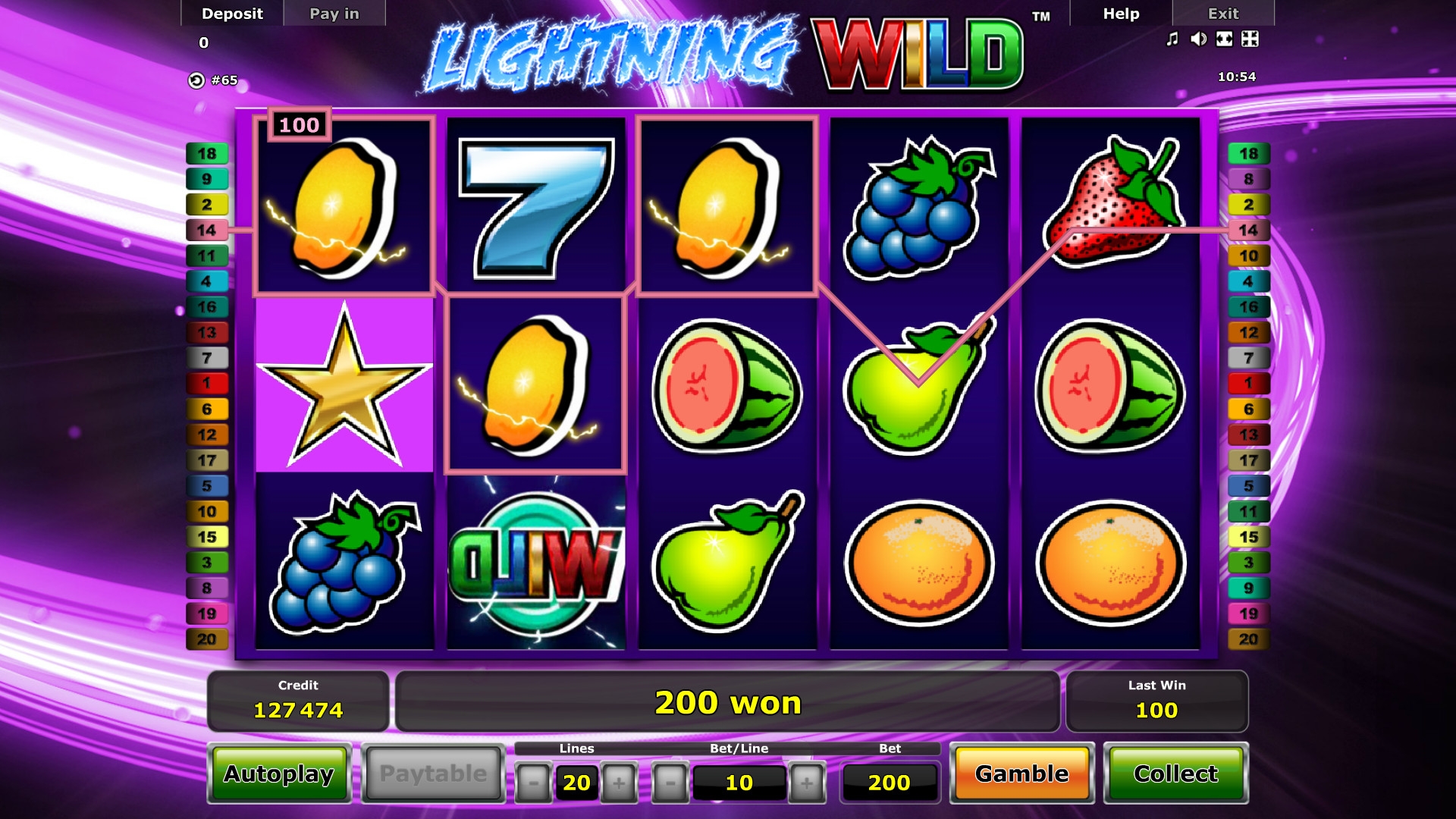Click the WILD symbol on reel two
The height and width of the screenshot is (819, 1456).
pos(536,563)
